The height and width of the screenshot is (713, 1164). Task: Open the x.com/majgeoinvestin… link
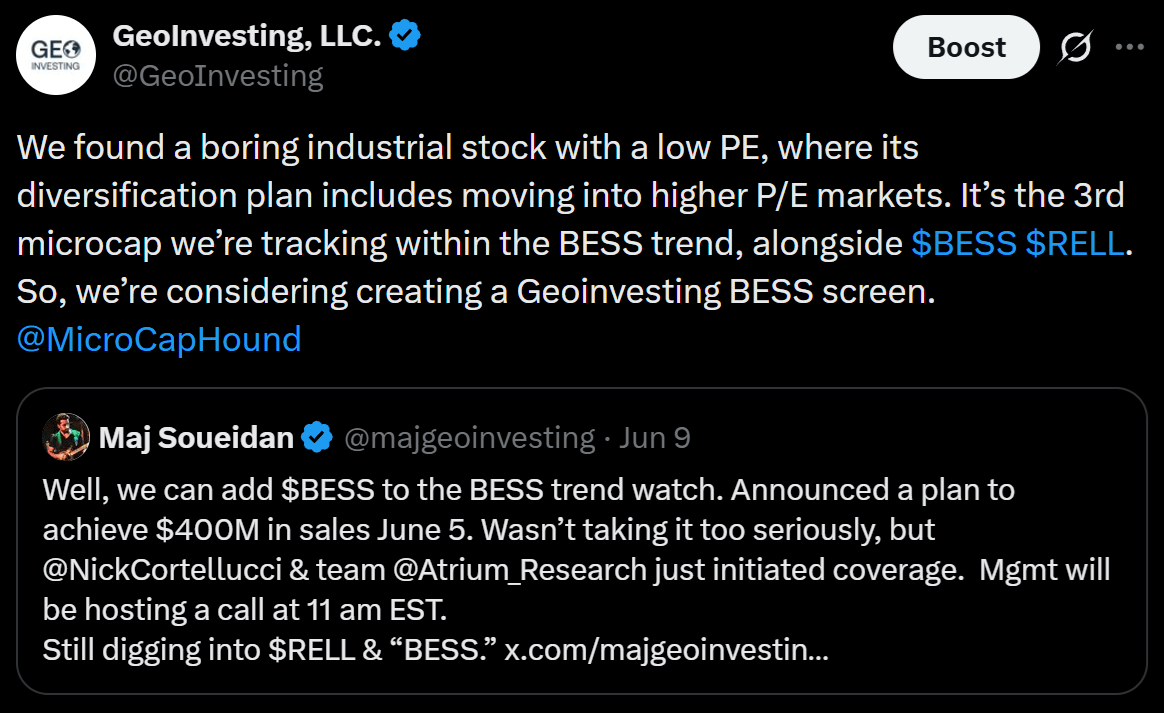[x=666, y=650]
